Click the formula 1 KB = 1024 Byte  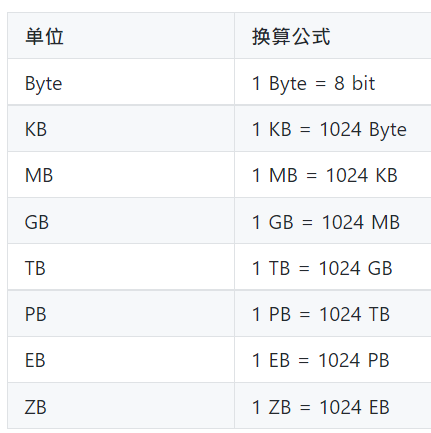(329, 130)
